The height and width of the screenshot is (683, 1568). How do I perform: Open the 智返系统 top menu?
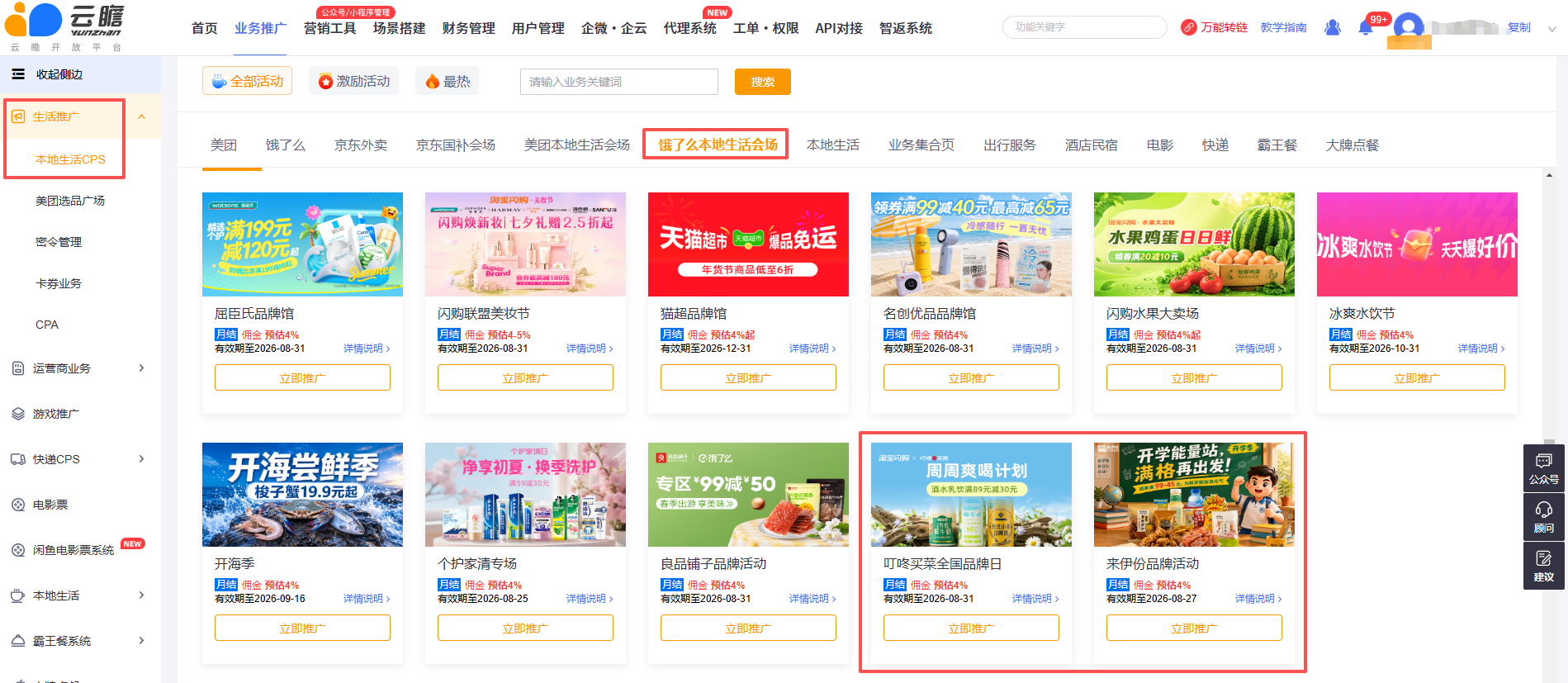pyautogui.click(x=906, y=28)
